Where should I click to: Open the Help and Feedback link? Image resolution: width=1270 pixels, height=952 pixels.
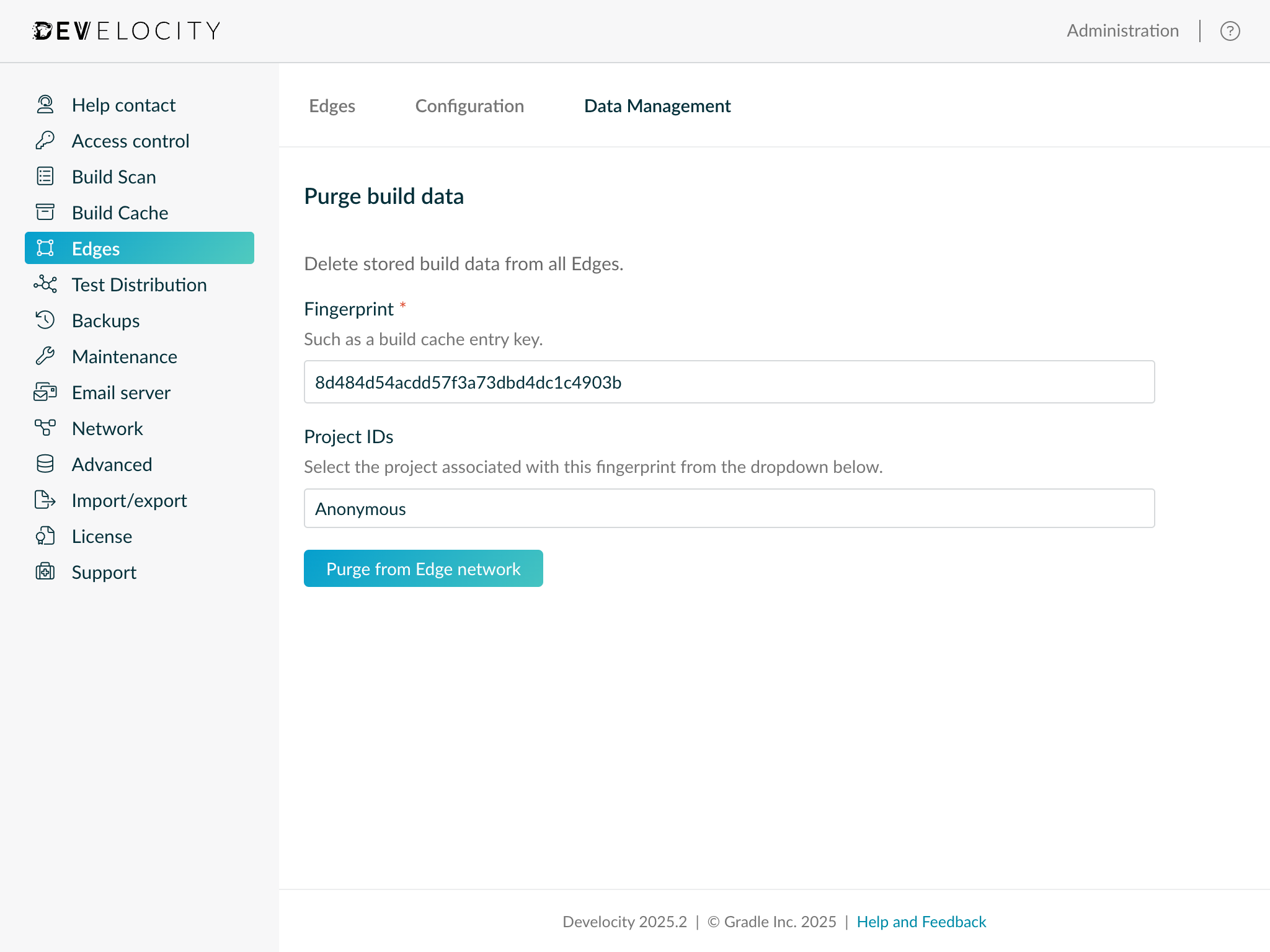click(921, 922)
